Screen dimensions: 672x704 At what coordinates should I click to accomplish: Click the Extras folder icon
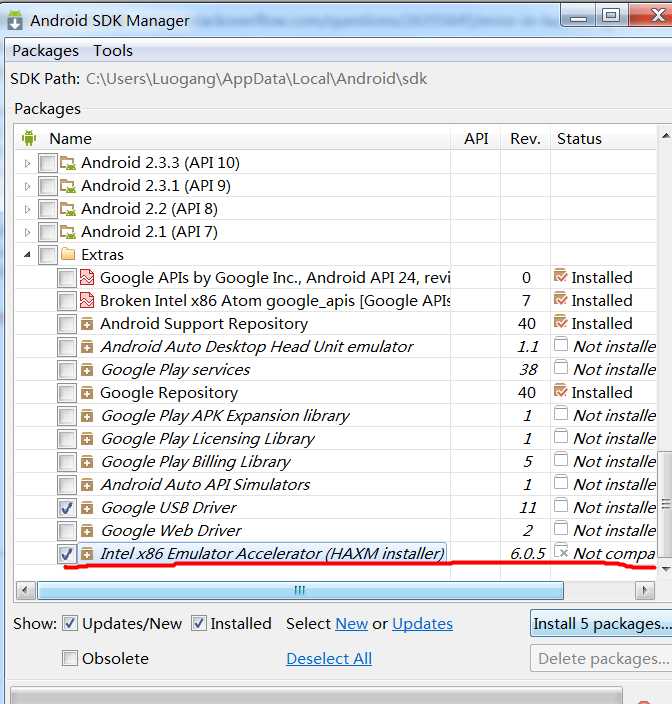(x=68, y=255)
